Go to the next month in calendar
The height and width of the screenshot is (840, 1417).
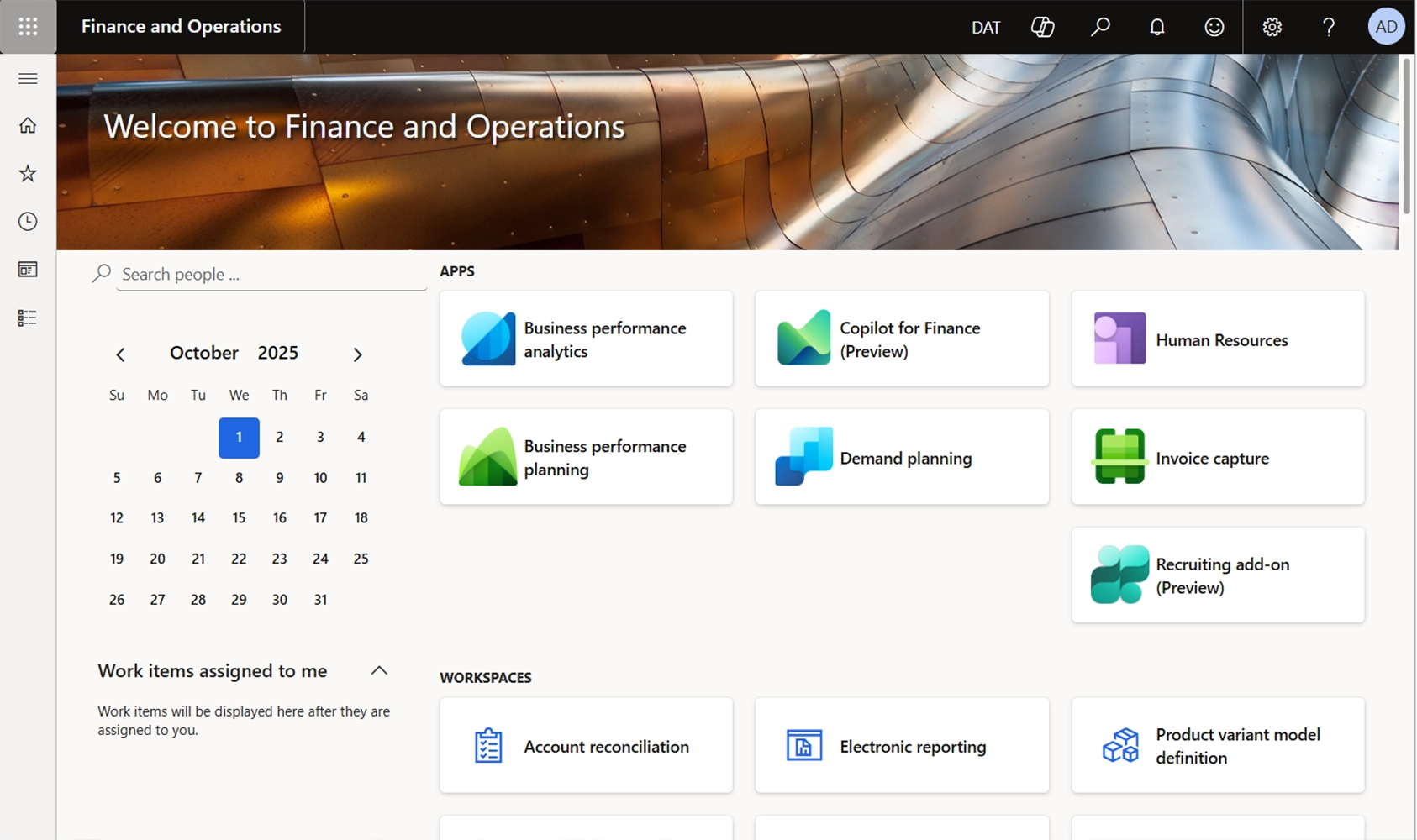click(357, 354)
